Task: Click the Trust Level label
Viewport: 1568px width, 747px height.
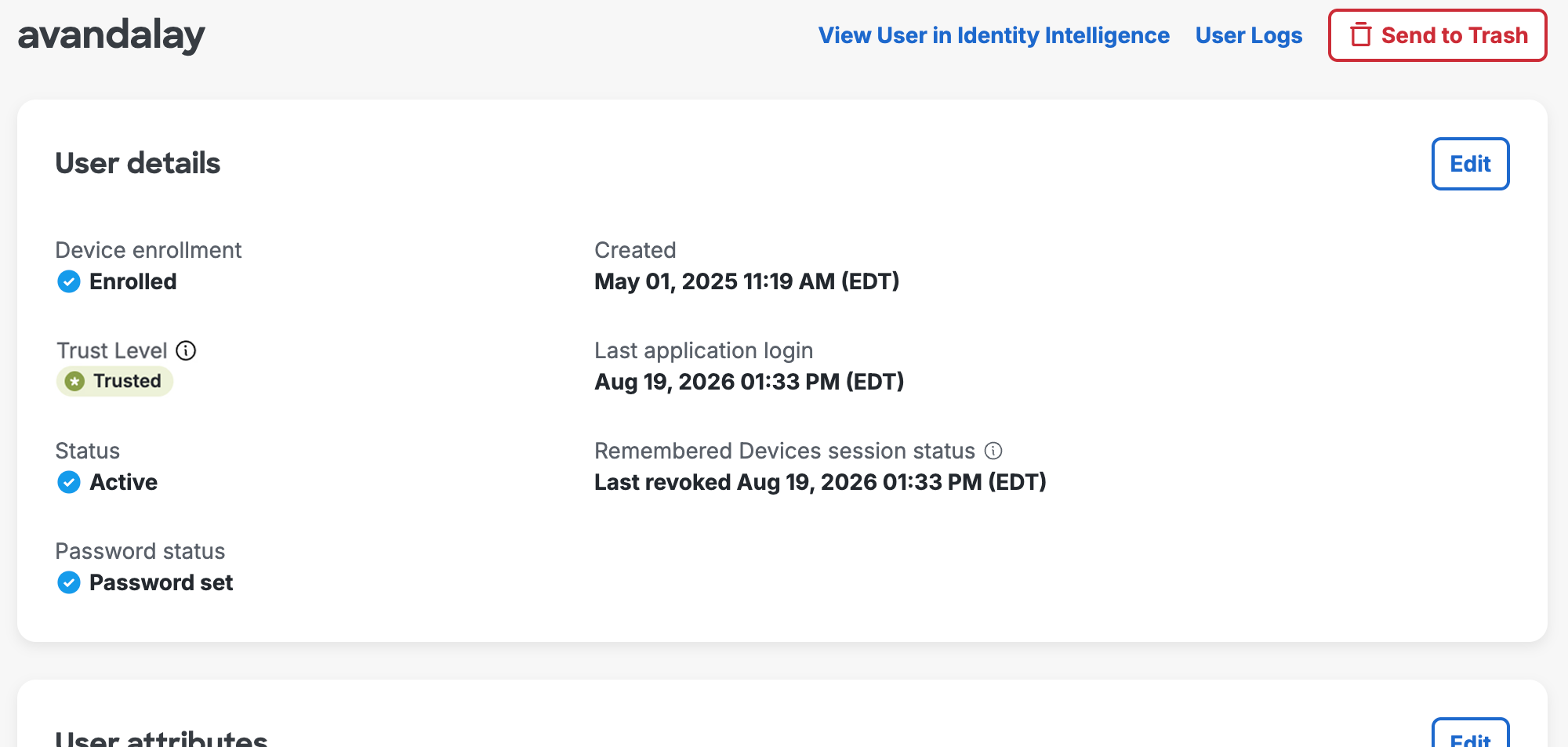Action: (111, 350)
